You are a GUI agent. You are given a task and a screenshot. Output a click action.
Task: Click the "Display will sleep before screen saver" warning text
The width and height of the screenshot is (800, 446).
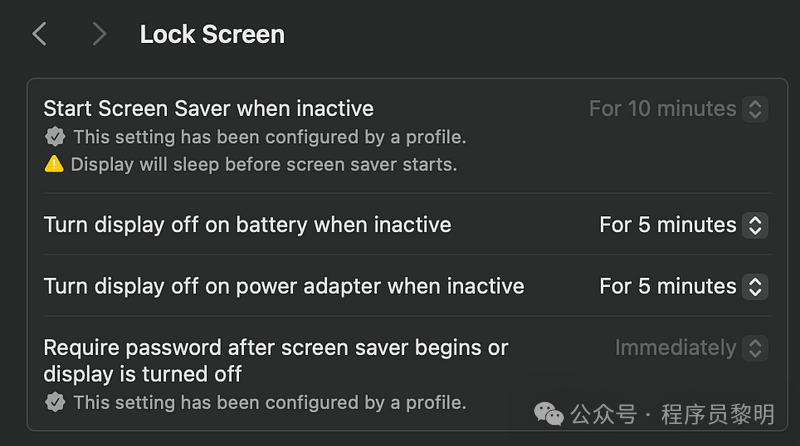tap(264, 164)
